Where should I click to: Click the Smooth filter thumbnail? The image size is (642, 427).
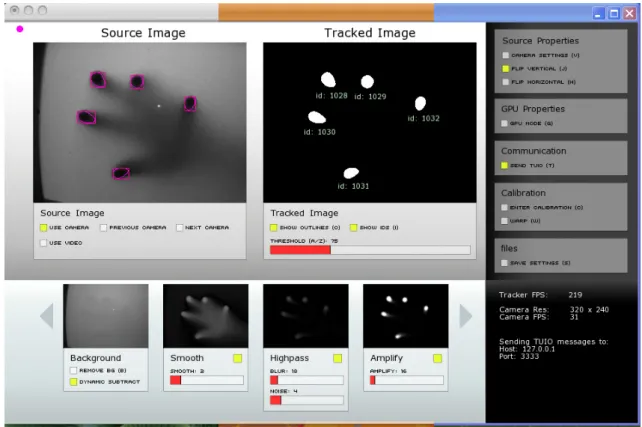(x=206, y=316)
